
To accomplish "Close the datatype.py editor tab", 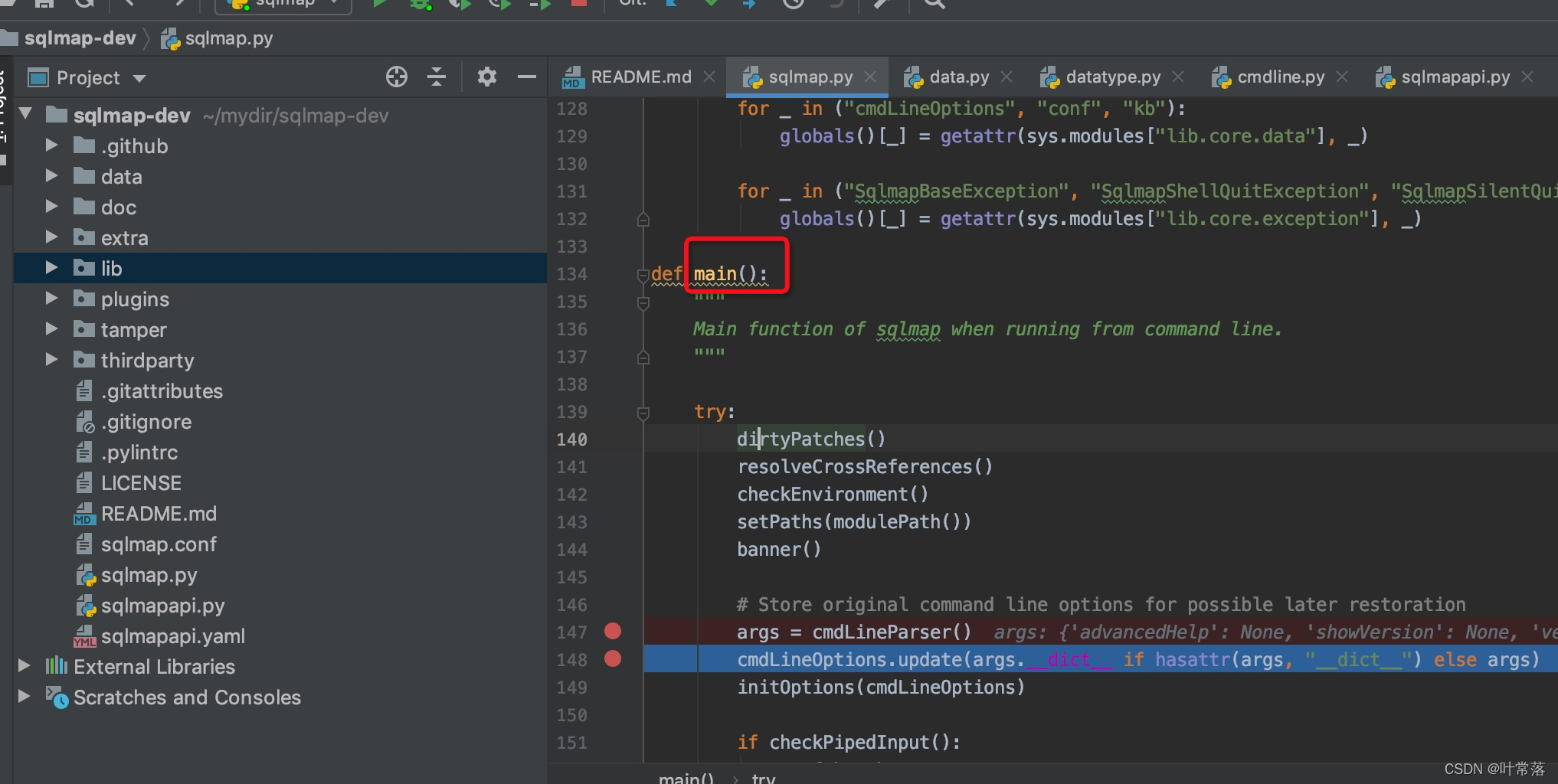I will point(1178,77).
